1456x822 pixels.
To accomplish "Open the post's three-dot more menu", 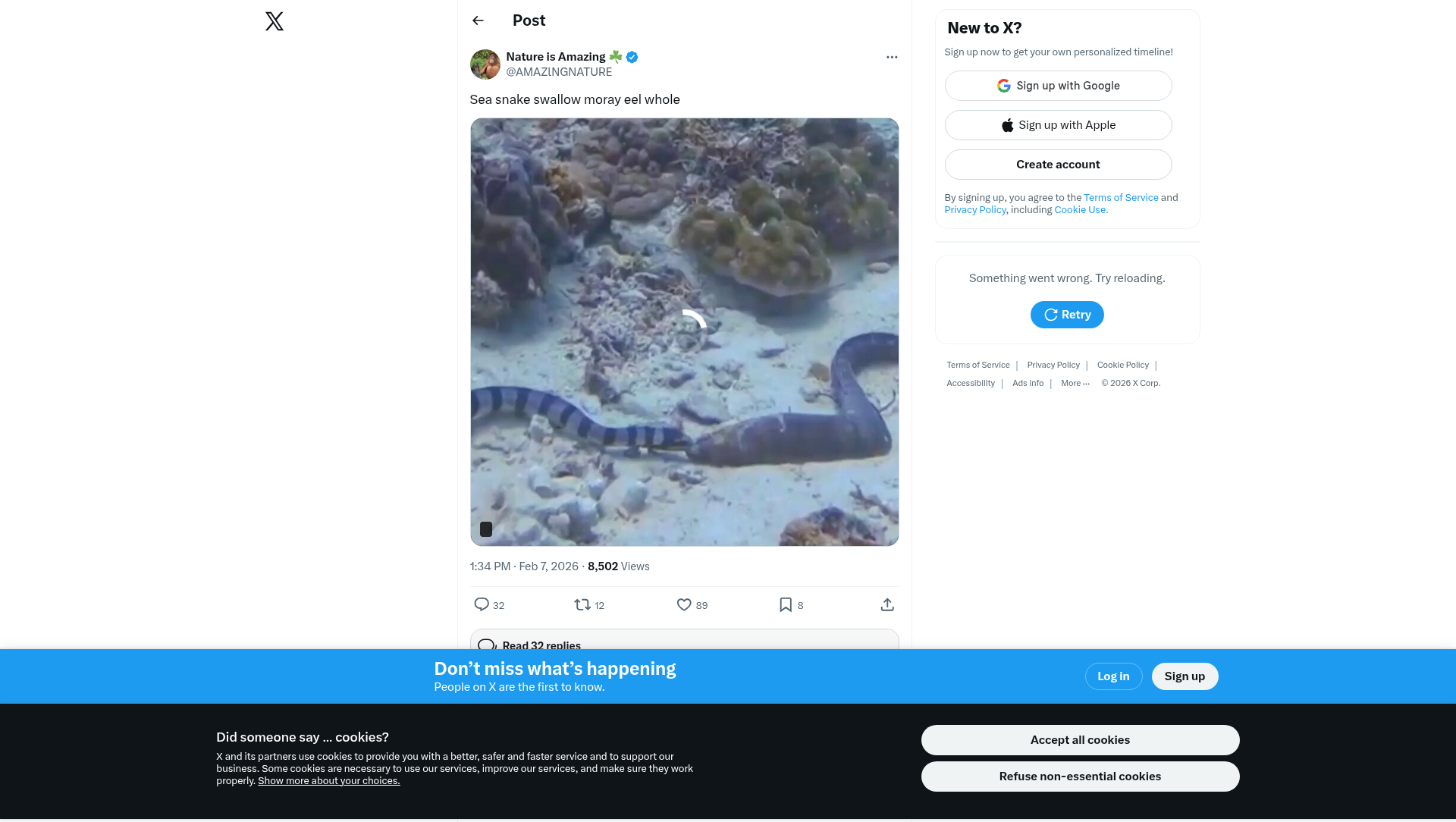I will coord(892,57).
